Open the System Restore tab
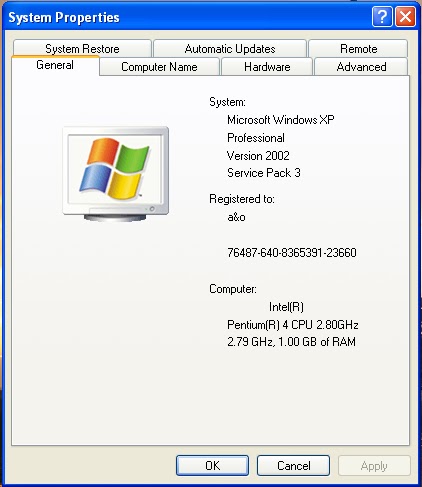Image resolution: width=422 pixels, height=487 pixels. coord(82,48)
